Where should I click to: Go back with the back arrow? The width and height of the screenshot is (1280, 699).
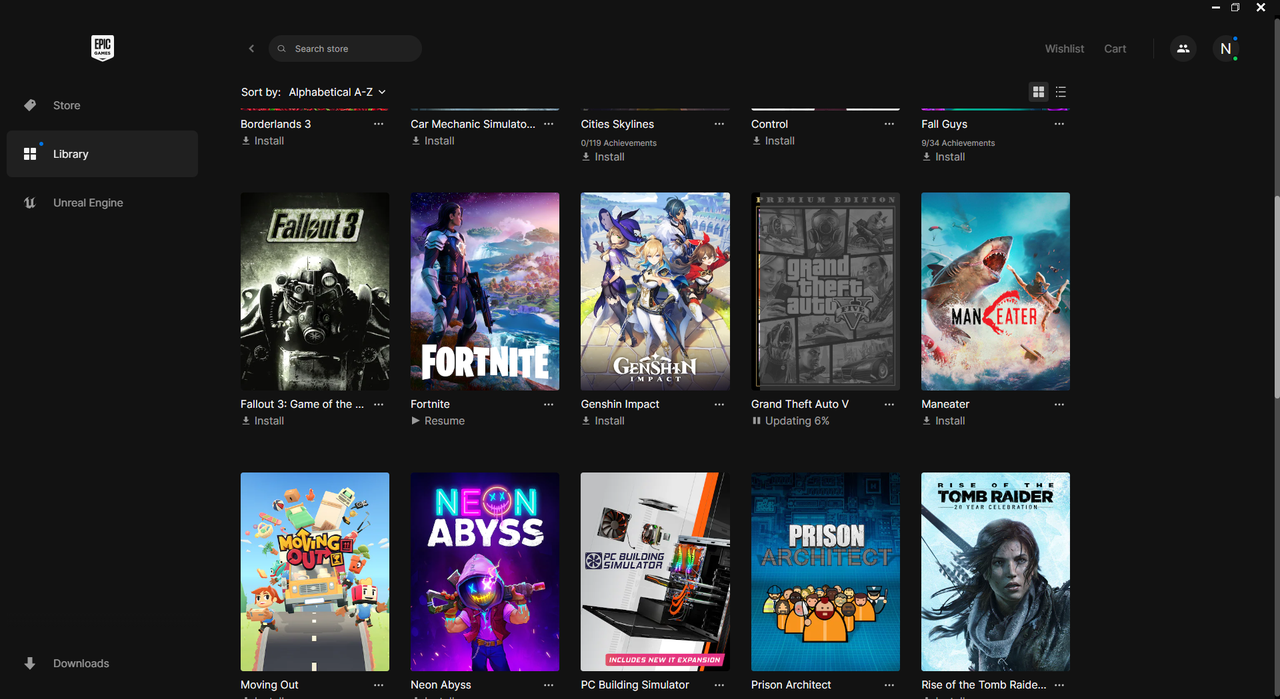pos(251,48)
